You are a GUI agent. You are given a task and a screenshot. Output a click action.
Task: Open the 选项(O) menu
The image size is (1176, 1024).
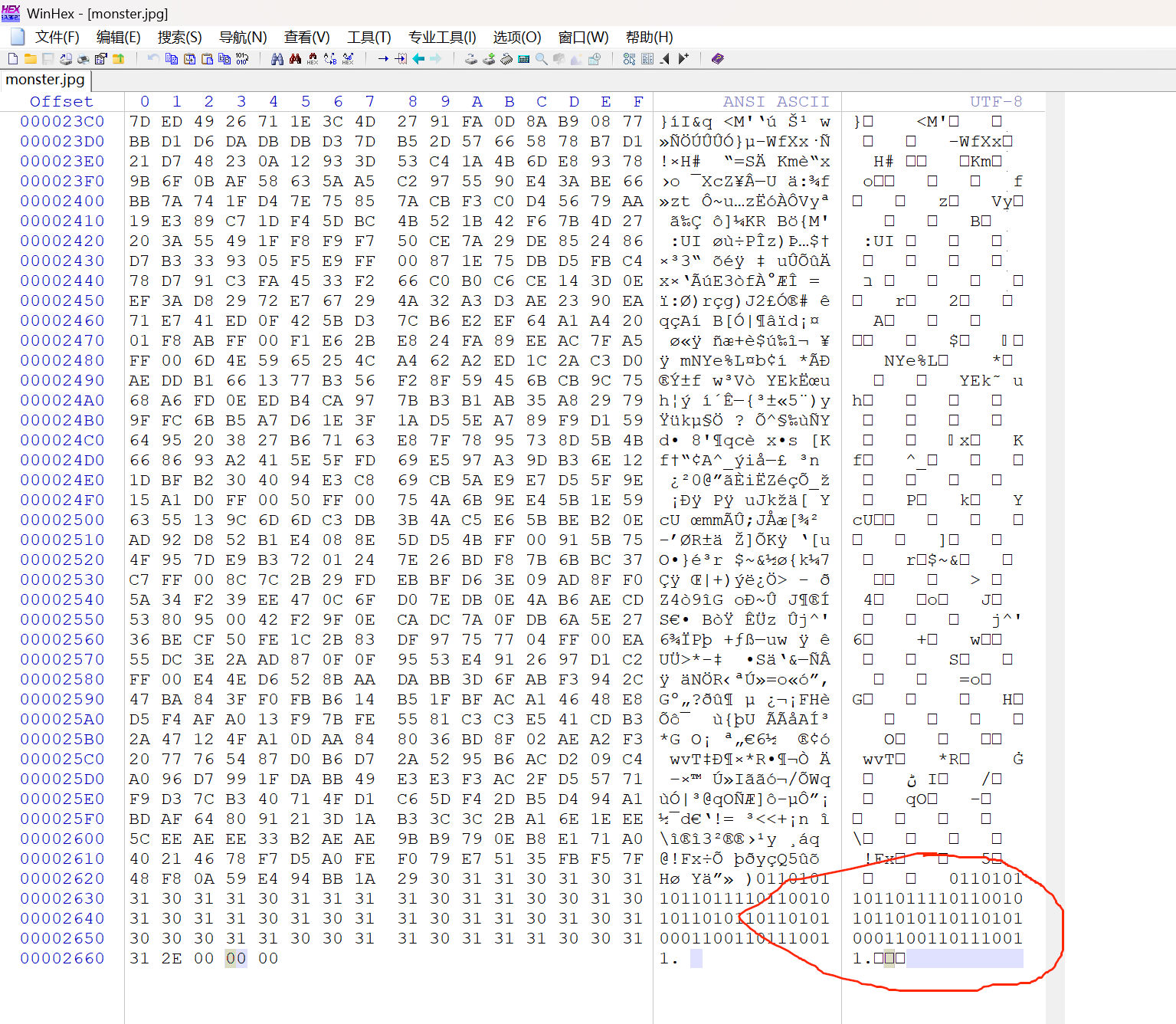coord(516,38)
